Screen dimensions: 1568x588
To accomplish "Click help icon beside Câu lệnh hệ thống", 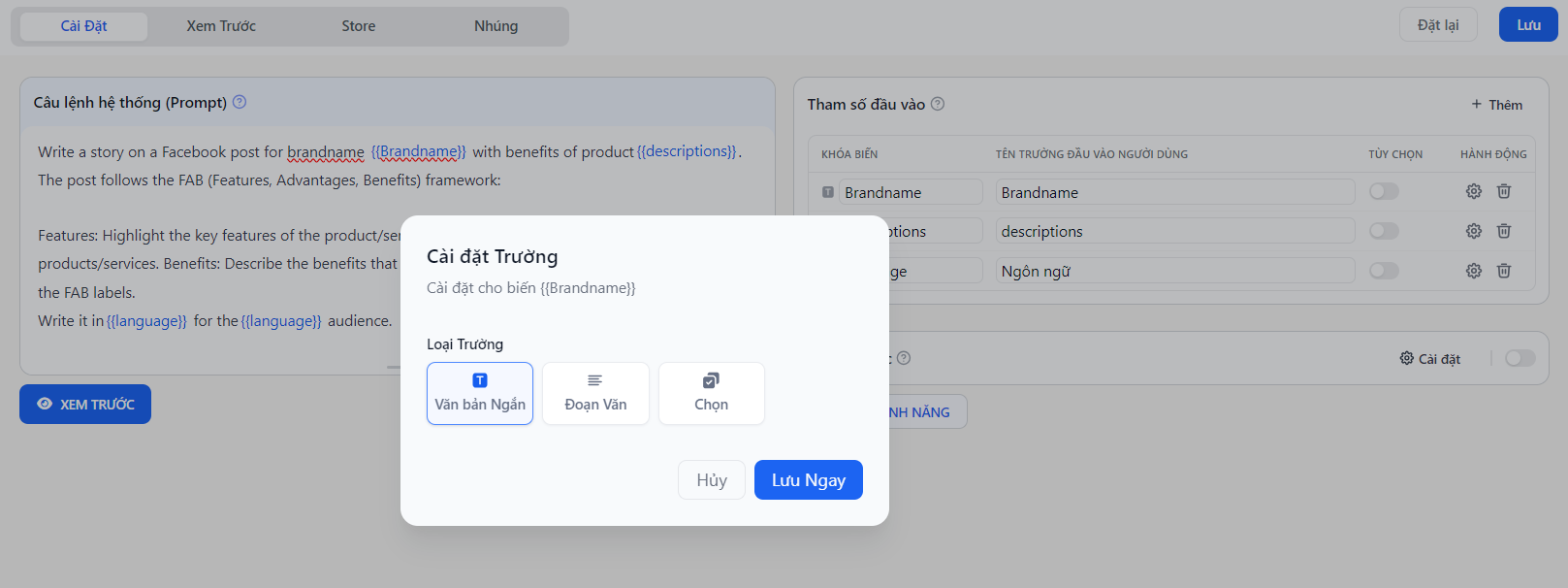I will (240, 102).
